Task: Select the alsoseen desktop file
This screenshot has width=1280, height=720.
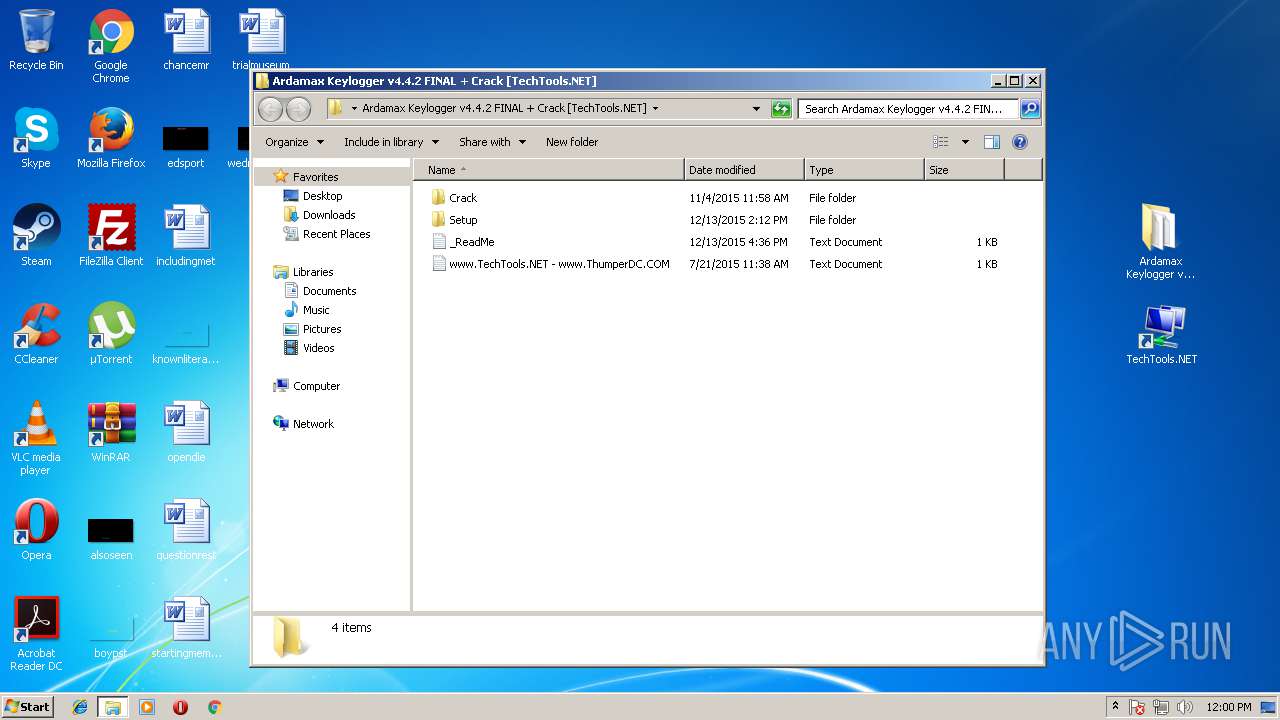Action: [x=111, y=540]
